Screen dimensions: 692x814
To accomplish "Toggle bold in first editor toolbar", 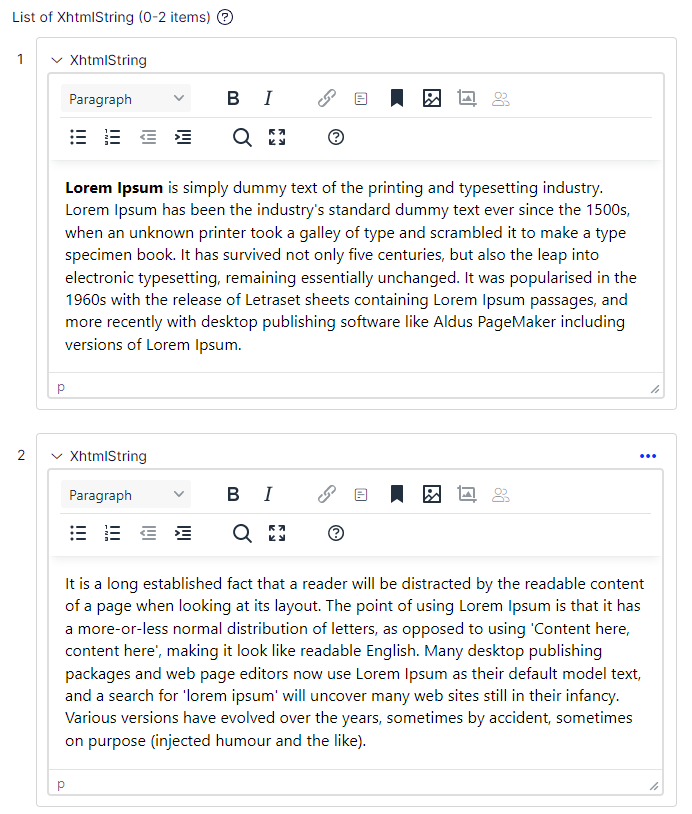I will point(233,99).
